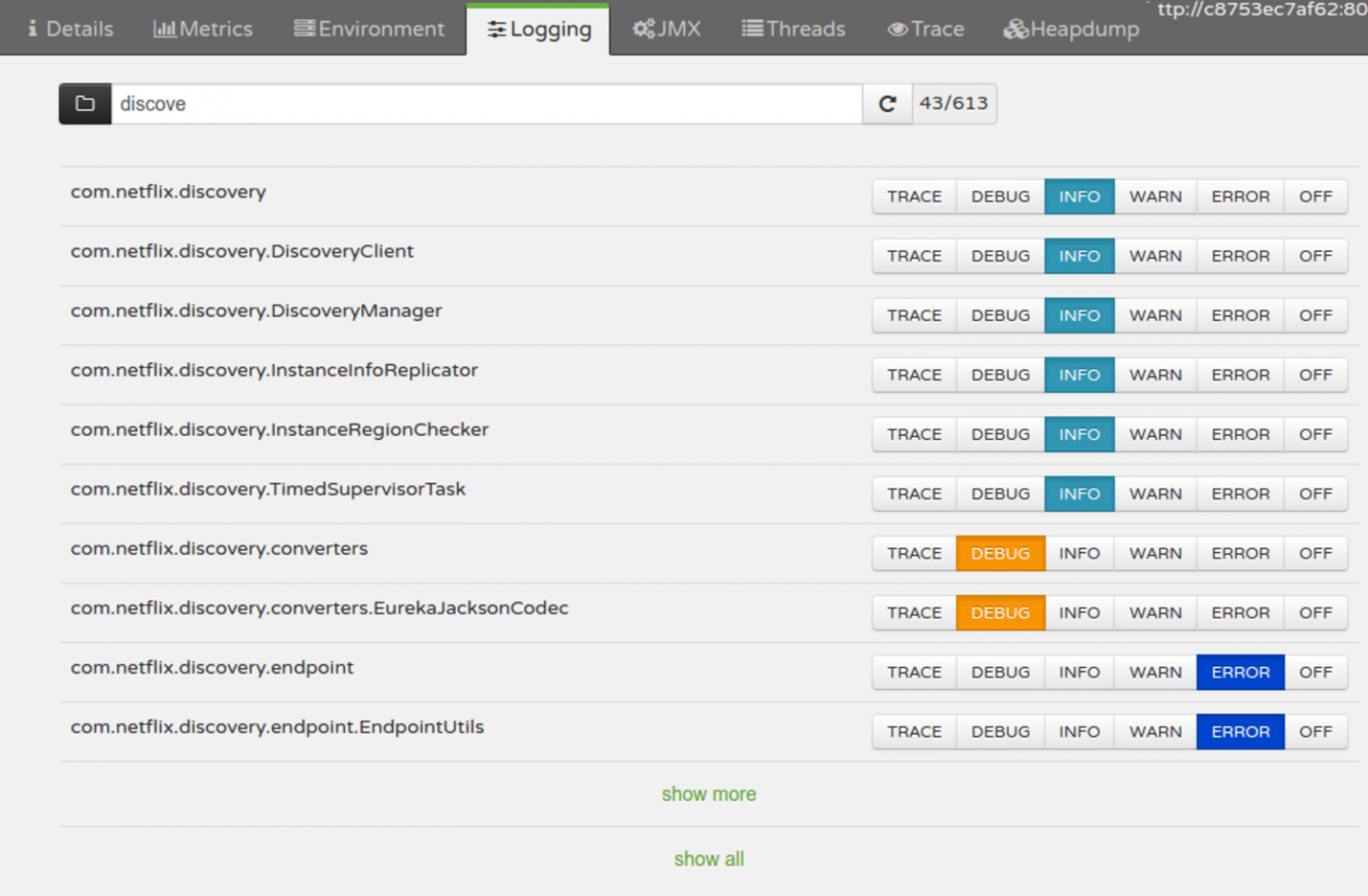
Task: Set EndpointUtils logger to TRACE
Action: (x=914, y=732)
